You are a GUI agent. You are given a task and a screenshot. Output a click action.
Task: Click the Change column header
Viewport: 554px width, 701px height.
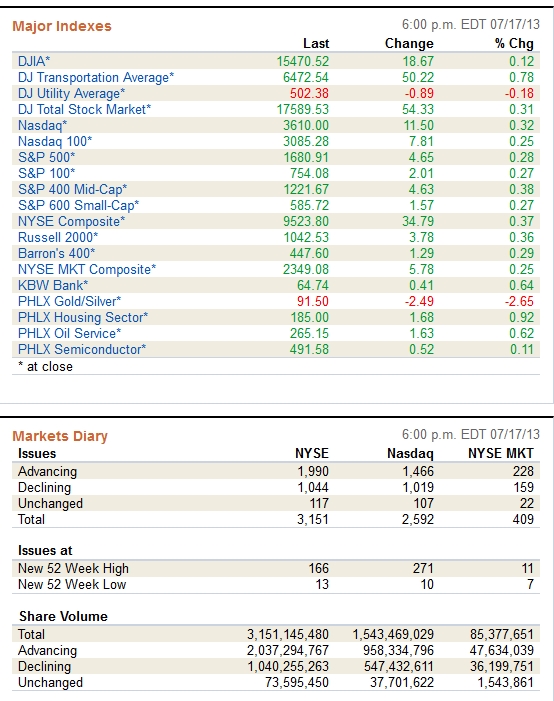pos(409,43)
